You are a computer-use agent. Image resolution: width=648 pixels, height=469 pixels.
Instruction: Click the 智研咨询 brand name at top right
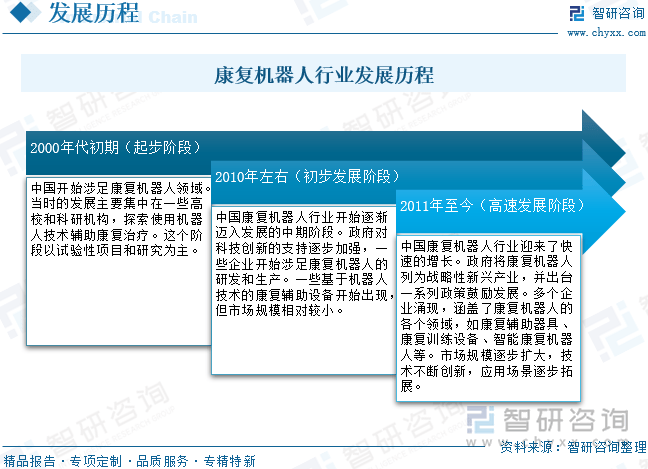617,13
